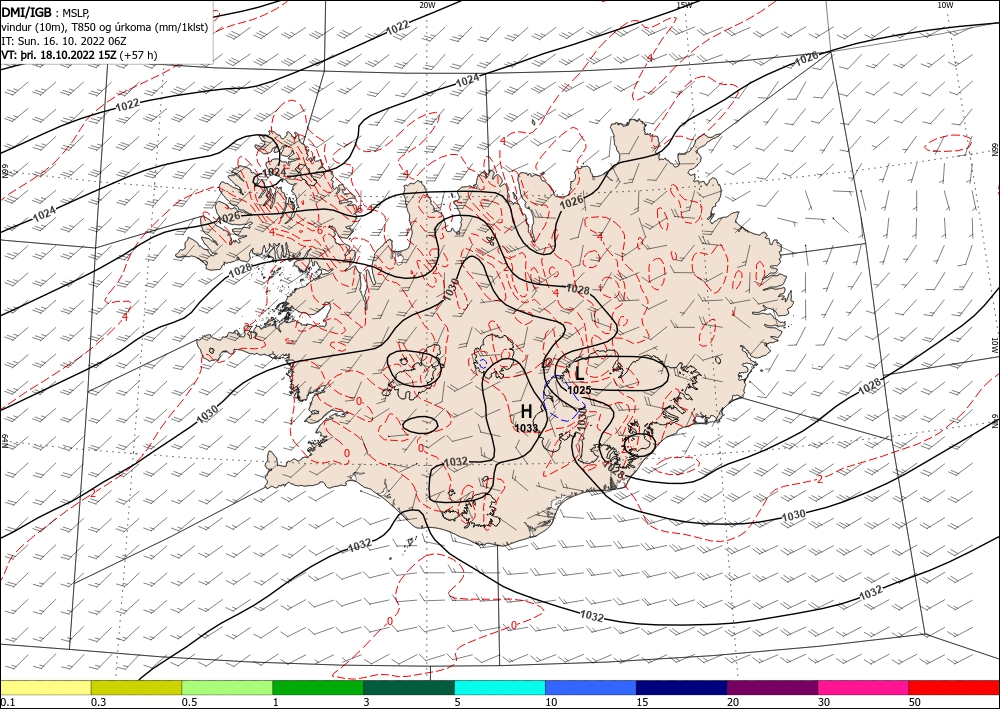This screenshot has width=1000, height=709.
Task: Pick the light green 0.5–1 legend band
Action: [227, 687]
